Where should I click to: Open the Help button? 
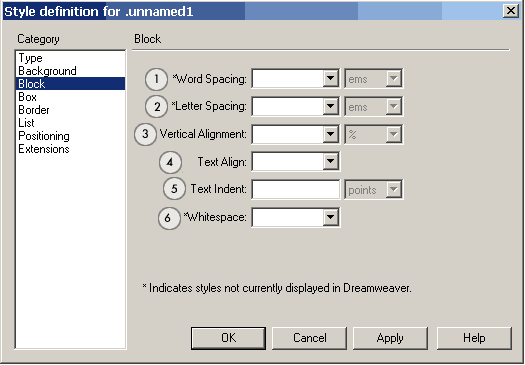[474, 338]
